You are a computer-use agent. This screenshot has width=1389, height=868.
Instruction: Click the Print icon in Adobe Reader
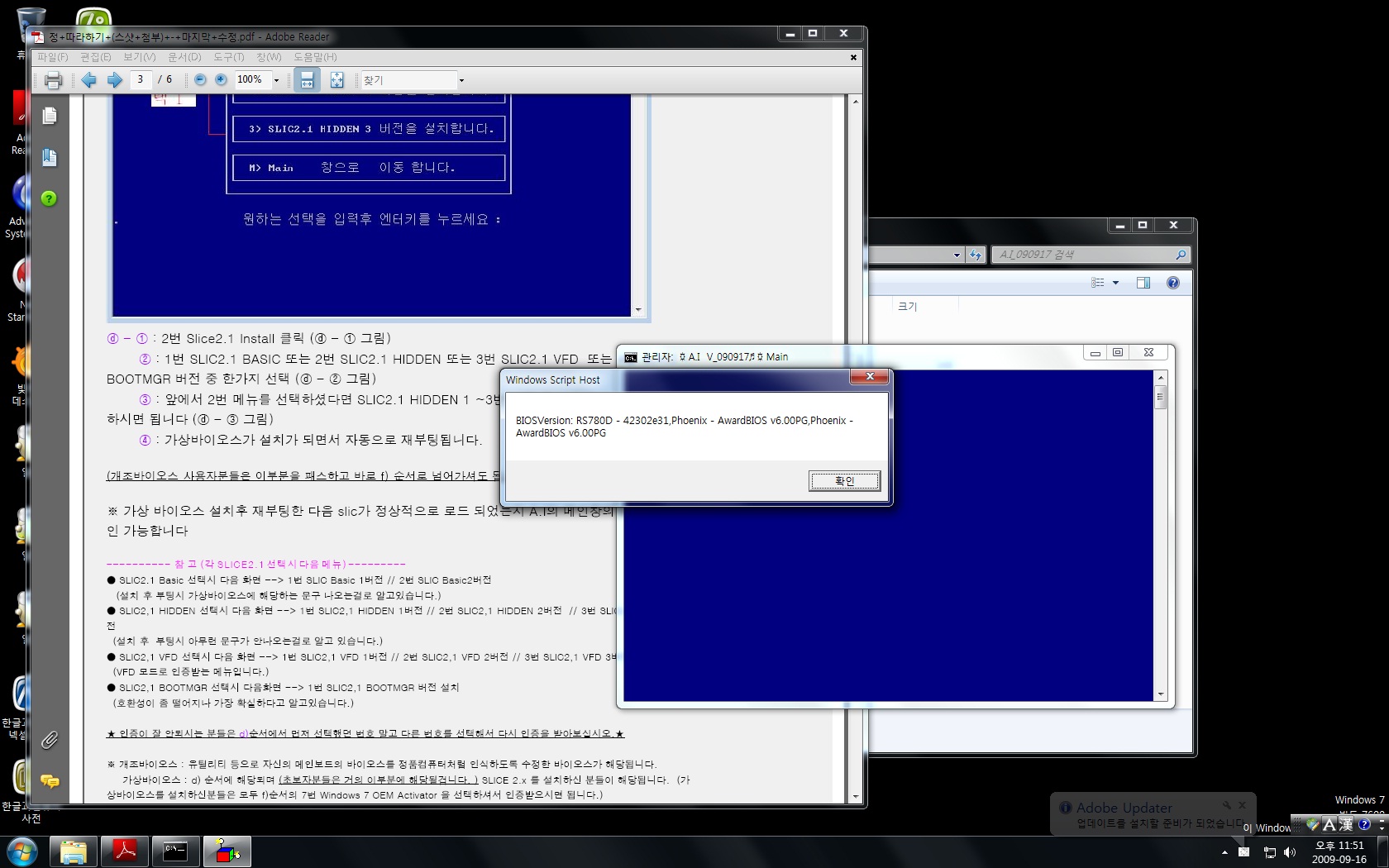[53, 80]
